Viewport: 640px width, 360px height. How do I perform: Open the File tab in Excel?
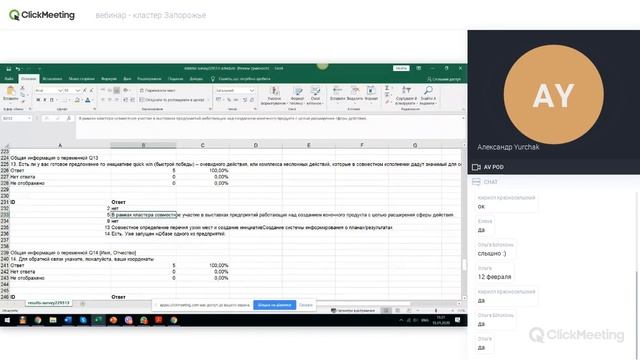click(x=9, y=79)
